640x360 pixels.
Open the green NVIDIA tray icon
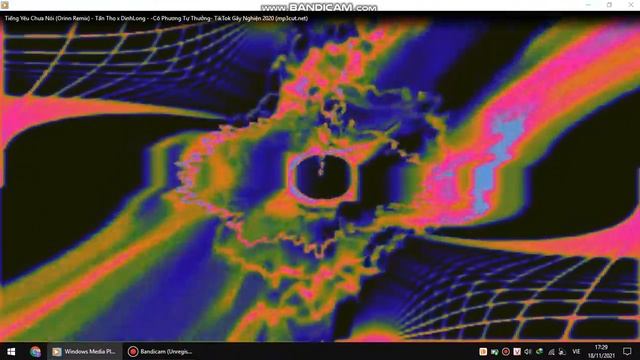point(539,351)
